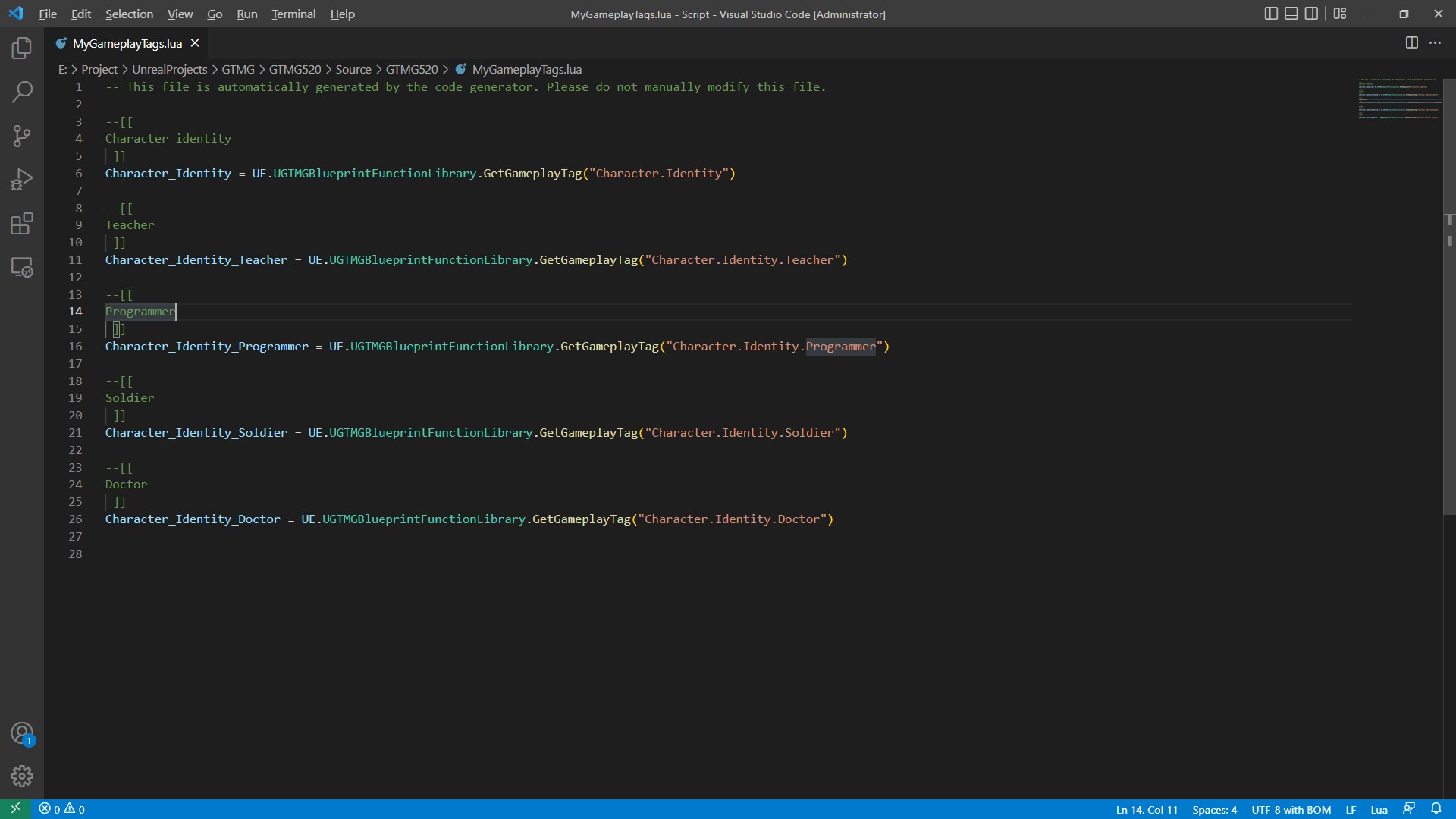1456x819 pixels.
Task: Open the Terminal menu
Action: [293, 14]
